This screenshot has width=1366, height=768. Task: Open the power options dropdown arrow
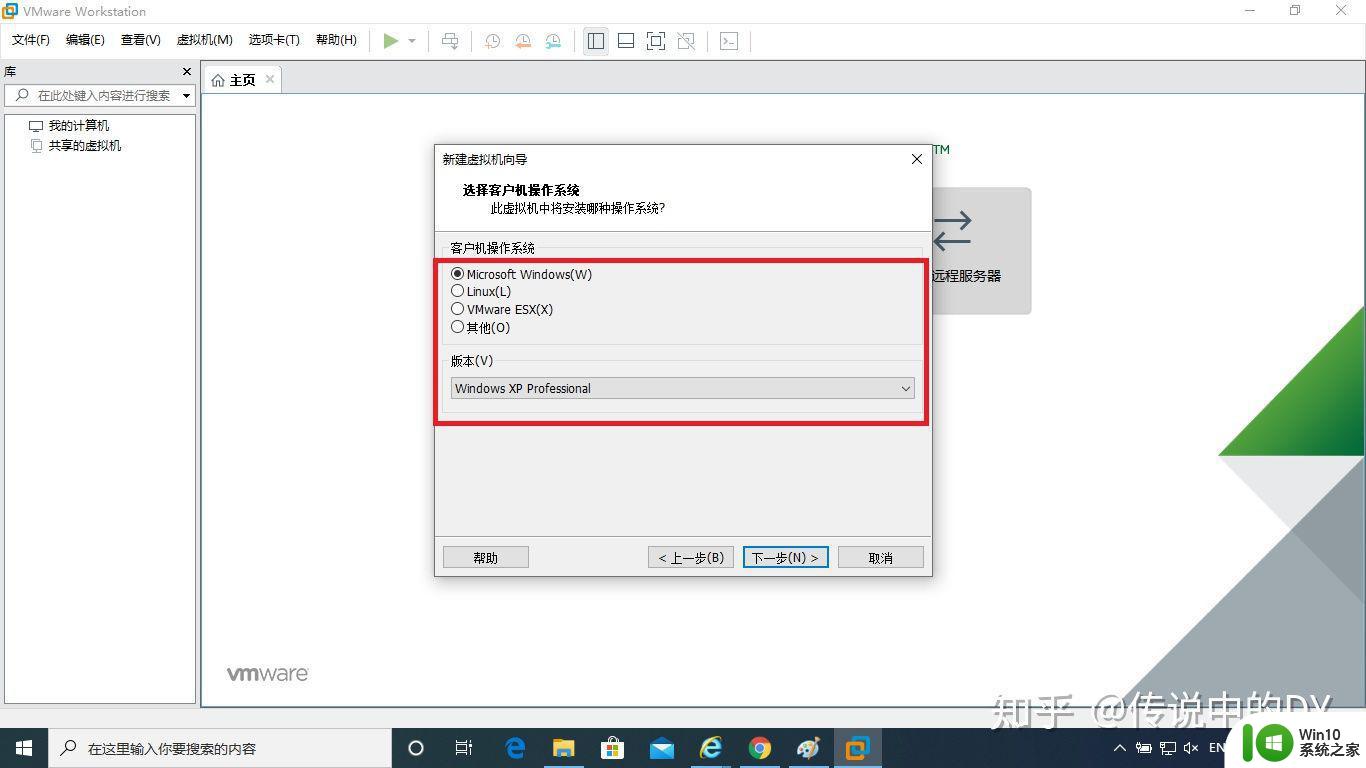tap(412, 41)
